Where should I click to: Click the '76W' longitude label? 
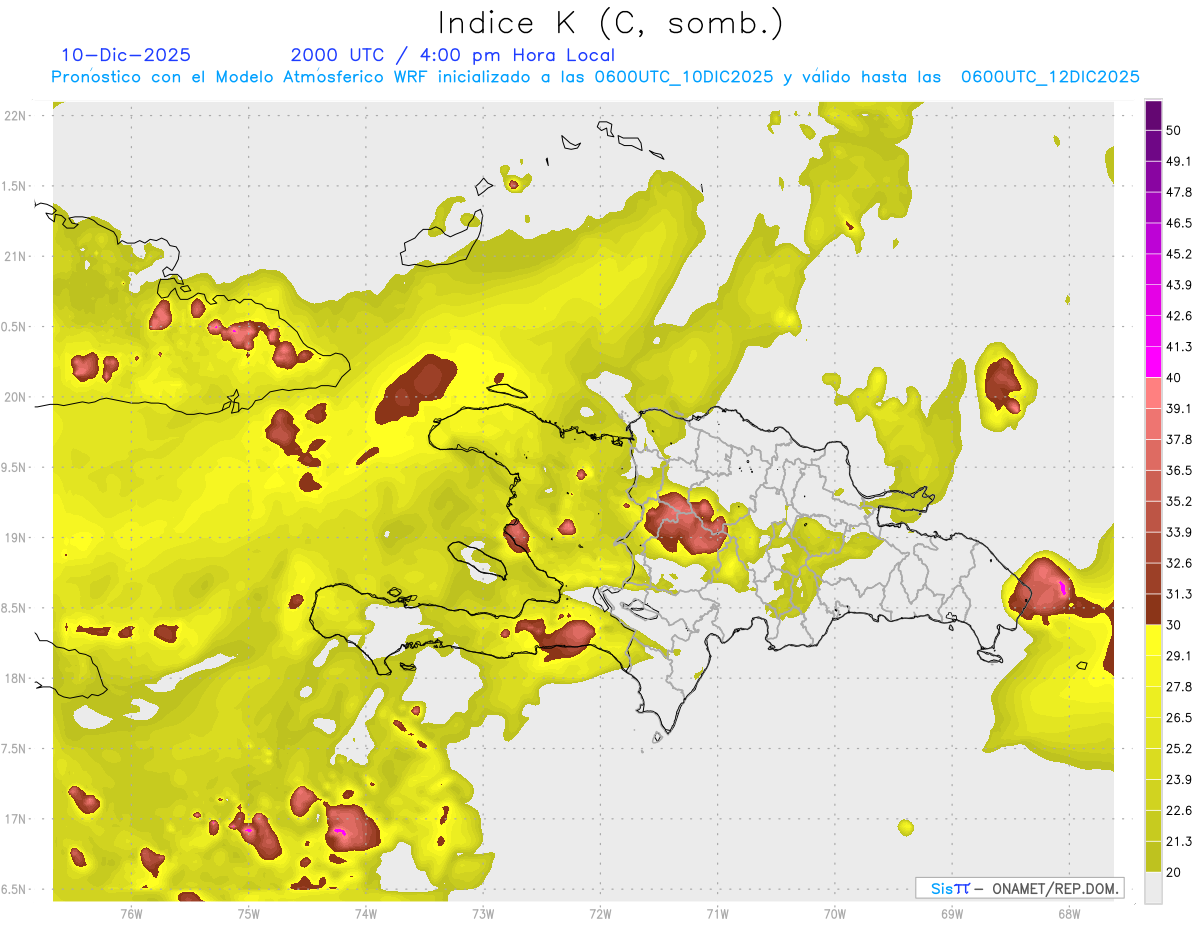pyautogui.click(x=131, y=914)
